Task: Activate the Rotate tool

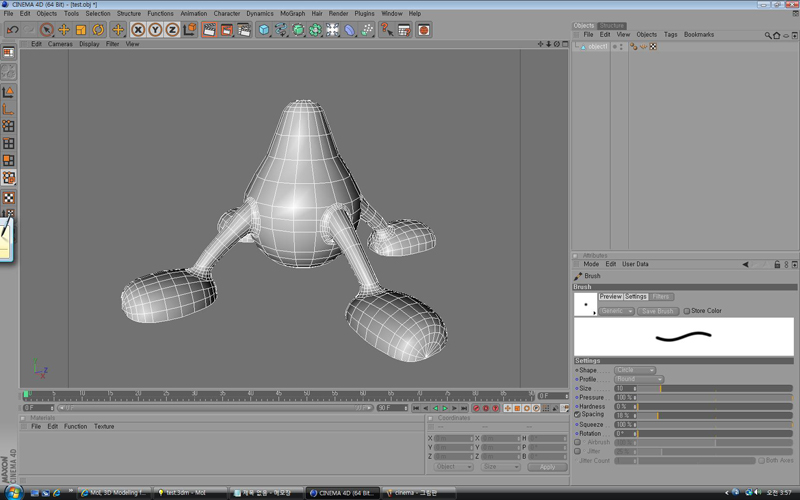Action: click(98, 30)
